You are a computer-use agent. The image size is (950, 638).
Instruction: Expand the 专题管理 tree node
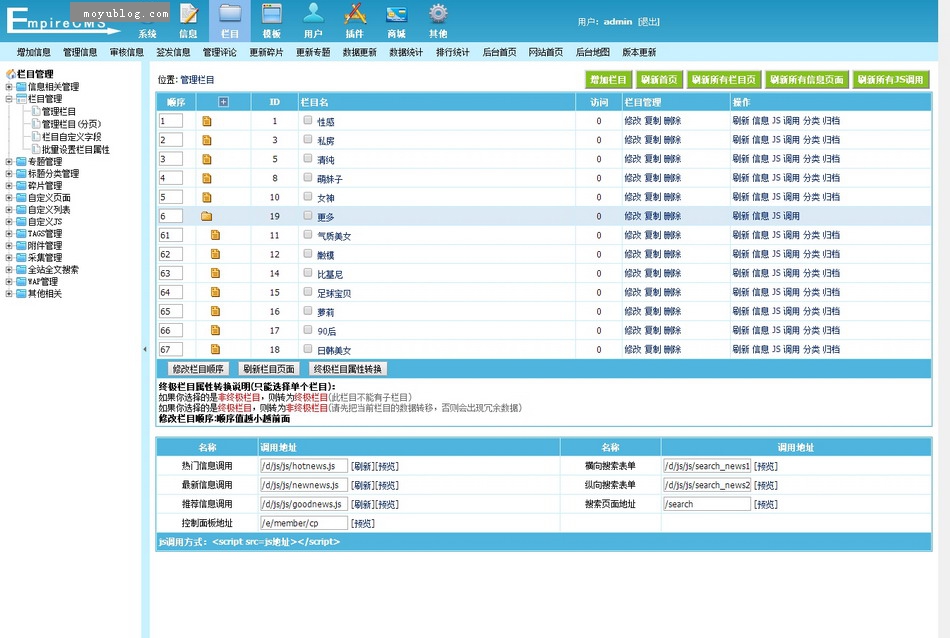[9, 162]
